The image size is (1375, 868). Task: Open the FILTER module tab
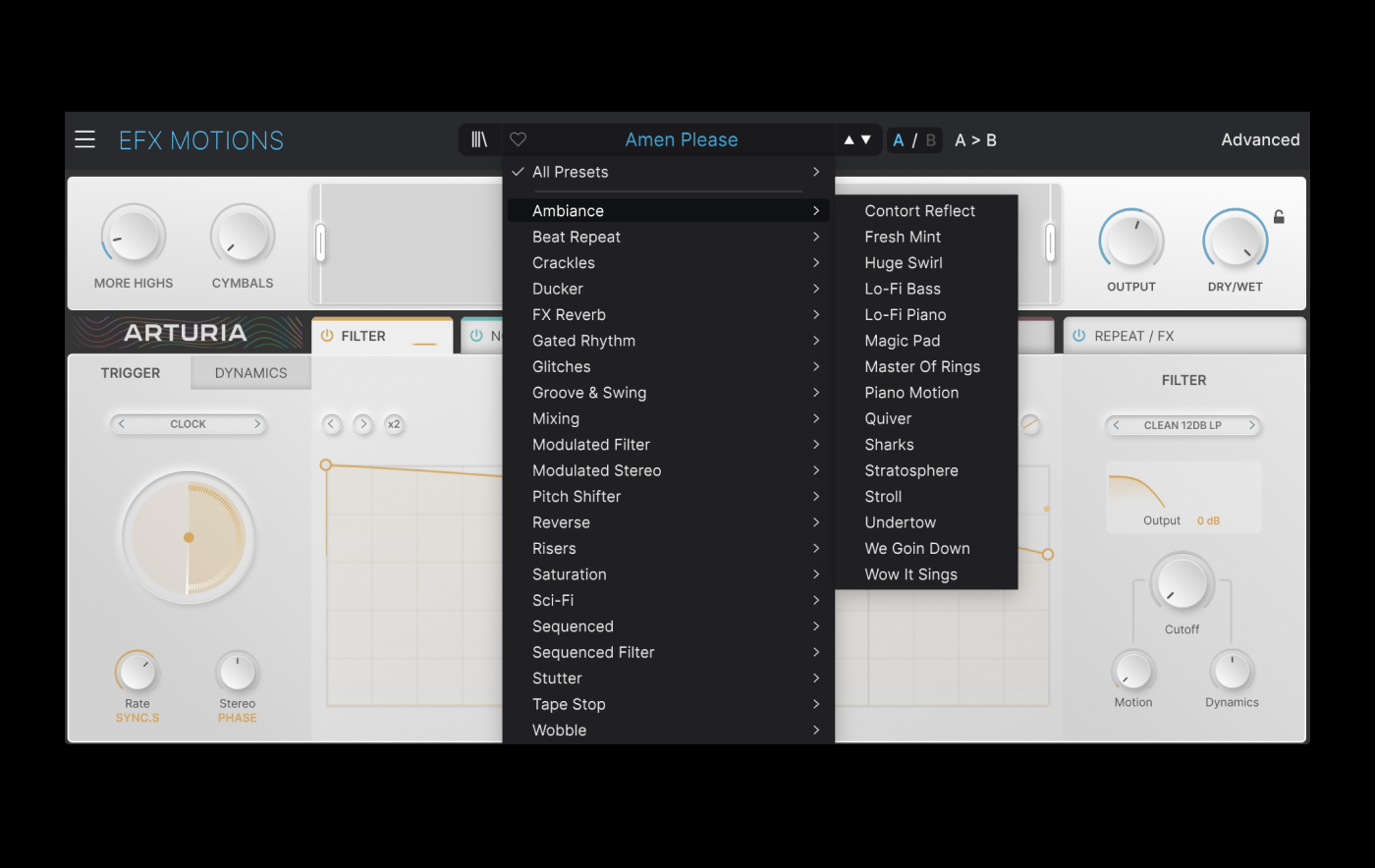click(382, 336)
